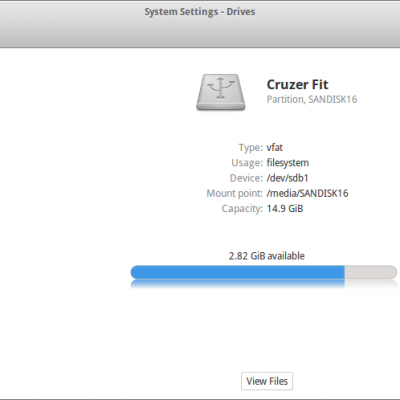Click the USB drive icon

tap(221, 92)
